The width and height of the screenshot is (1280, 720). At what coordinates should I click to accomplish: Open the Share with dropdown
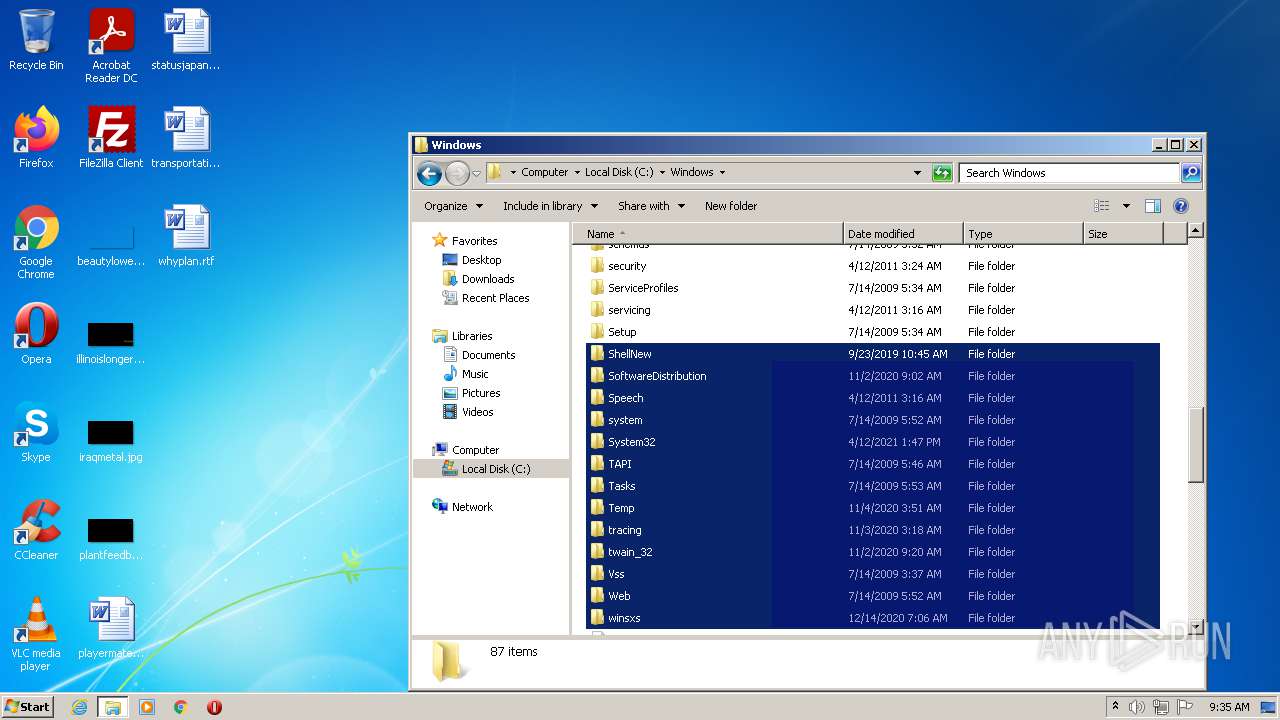[651, 206]
